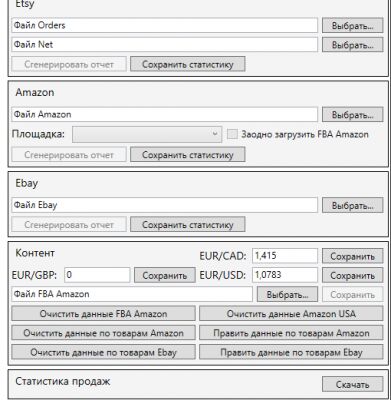Click Сгенерировать отчет in Etsy section

click(69, 64)
